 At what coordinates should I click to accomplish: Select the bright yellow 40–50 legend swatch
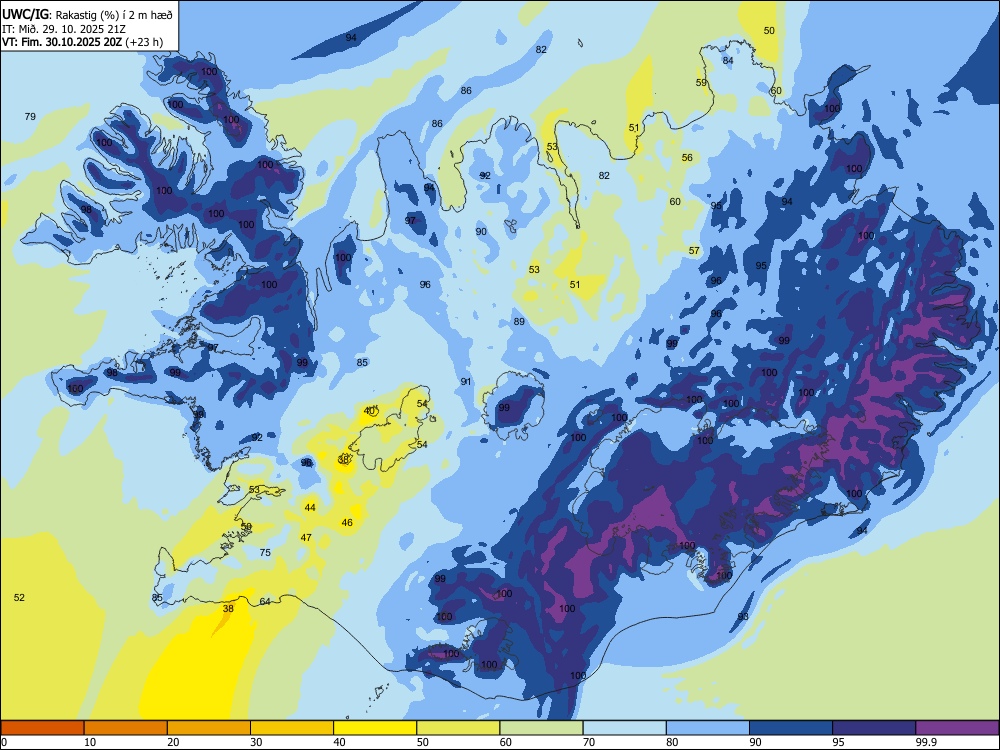[x=375, y=728]
